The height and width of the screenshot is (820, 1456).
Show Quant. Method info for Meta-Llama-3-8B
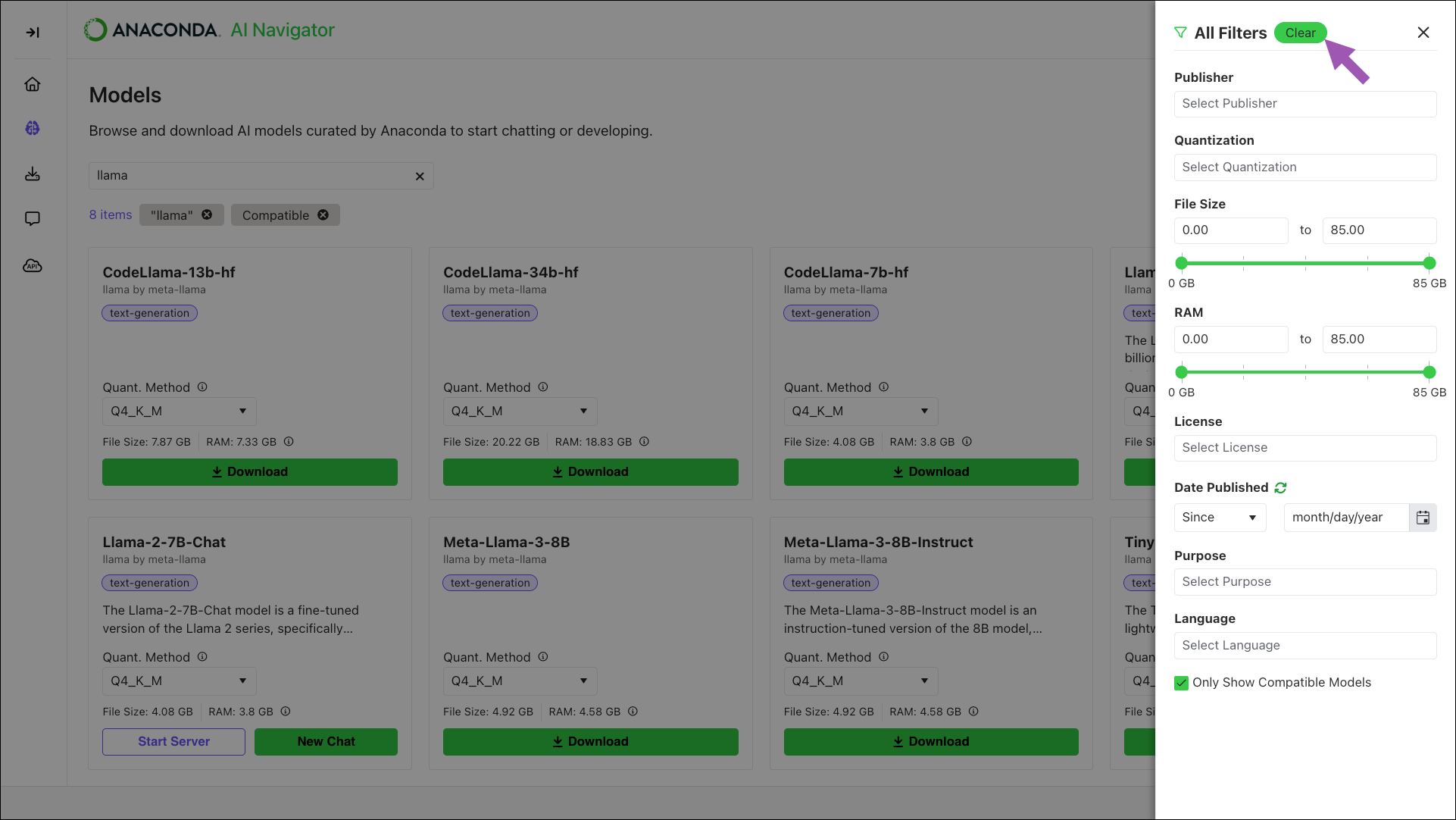coord(543,656)
